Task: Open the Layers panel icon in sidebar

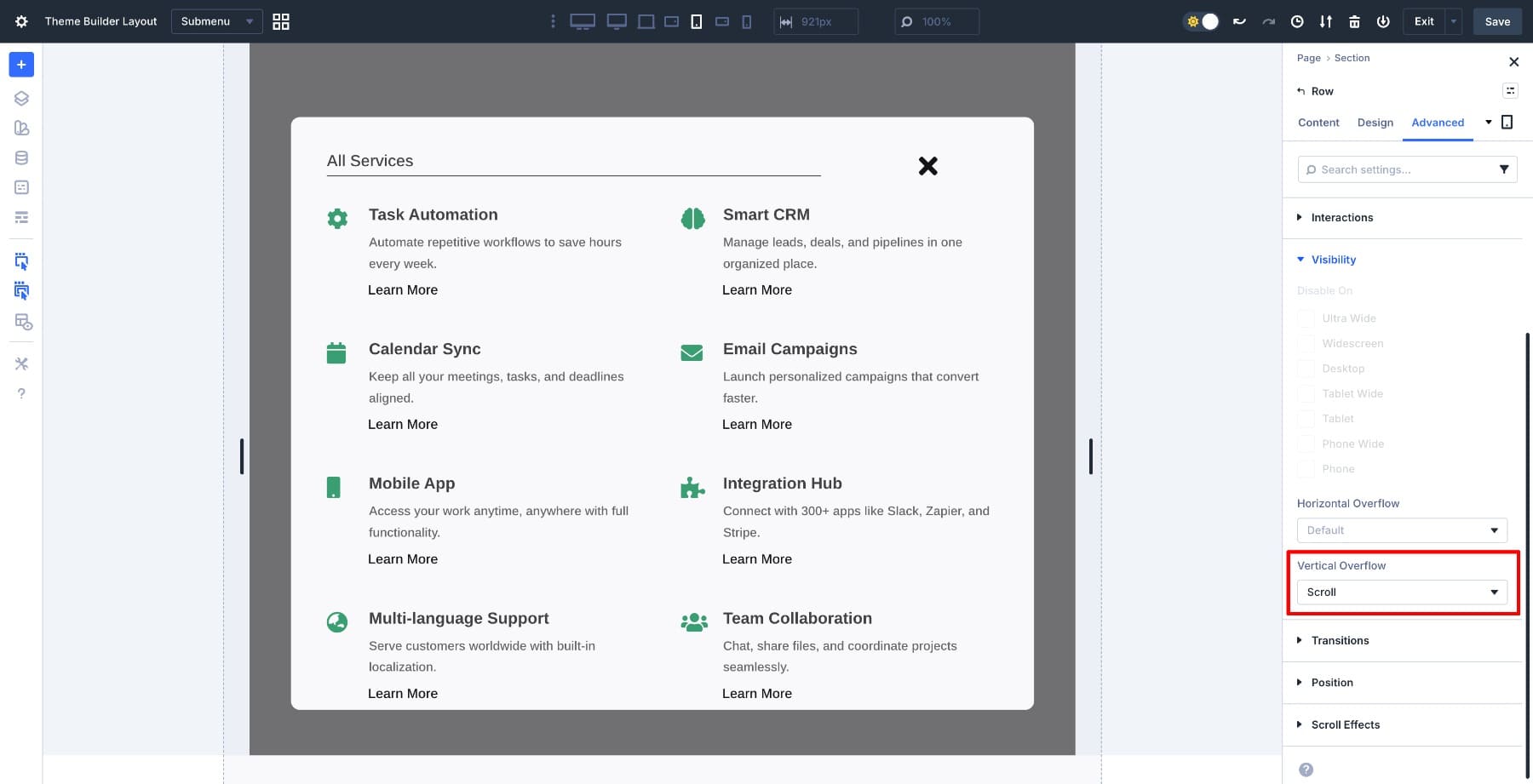Action: (x=21, y=98)
